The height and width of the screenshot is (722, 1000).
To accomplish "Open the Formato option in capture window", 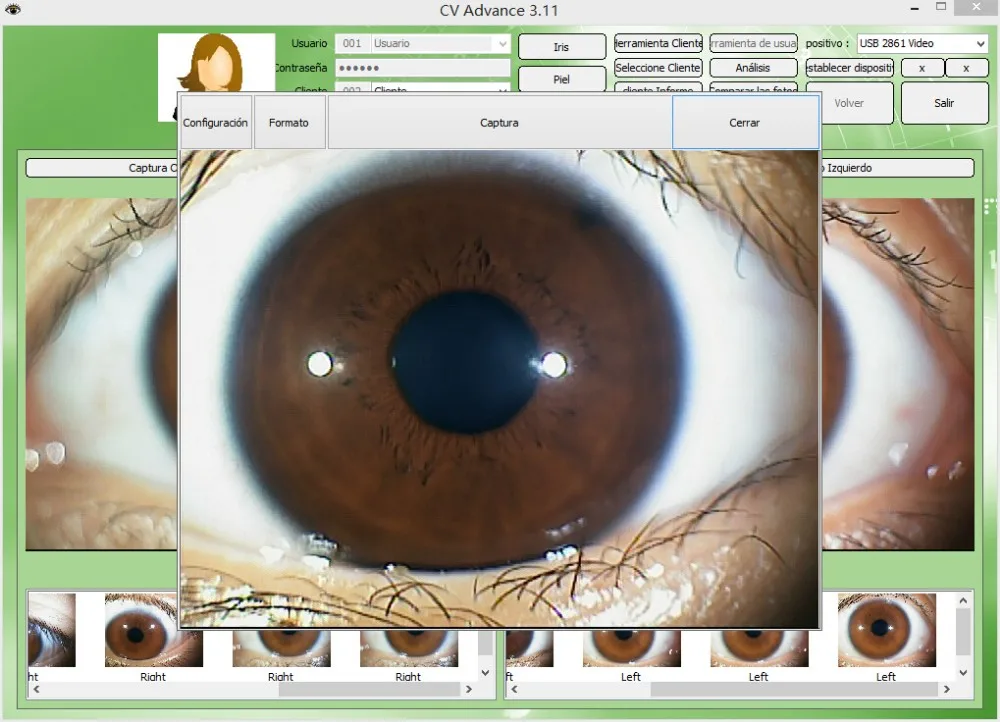I will click(x=289, y=123).
